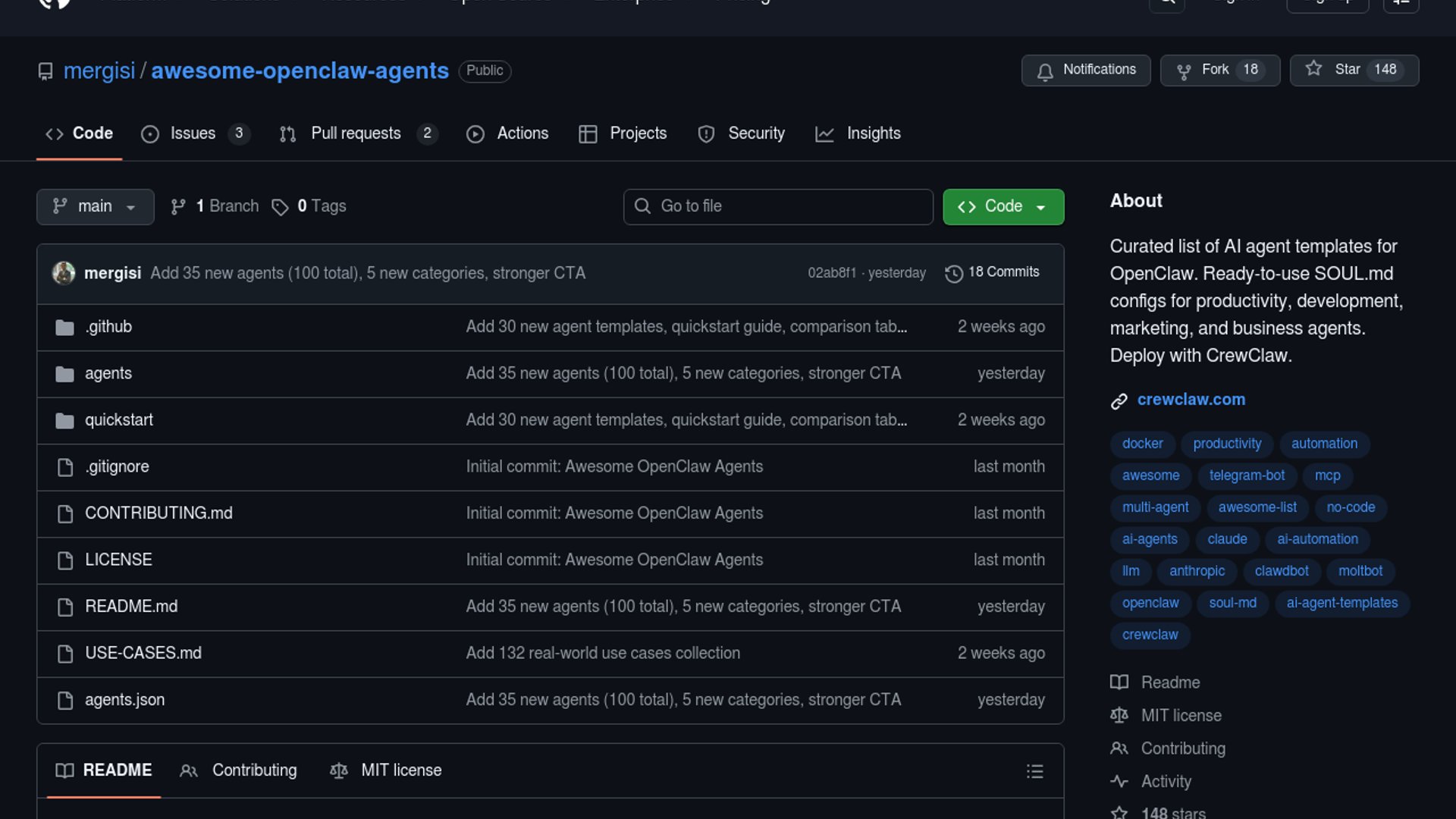Open the agents.json file

(124, 700)
